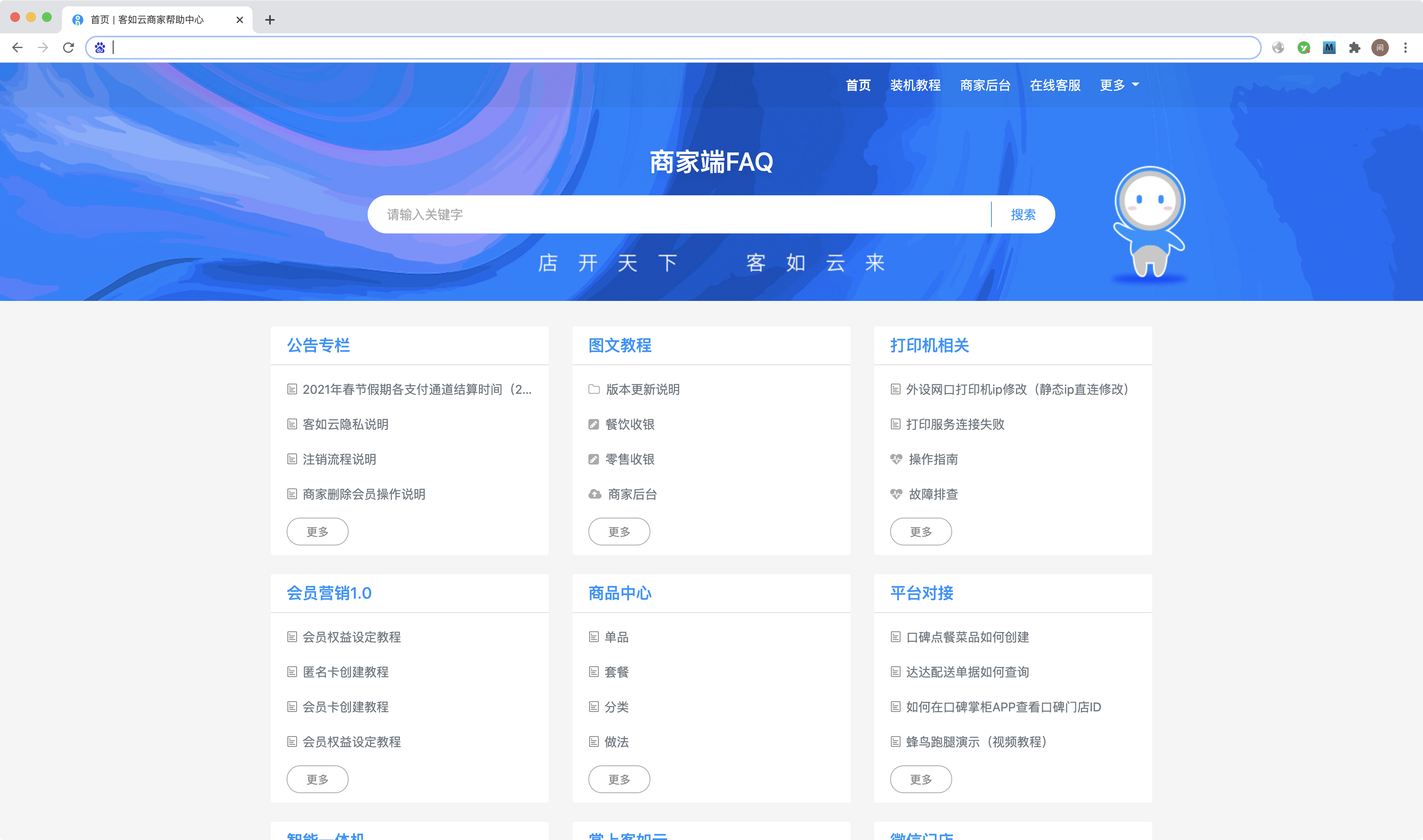The image size is (1423, 840).
Task: Click the document icon beside 单品
Action: click(594, 638)
